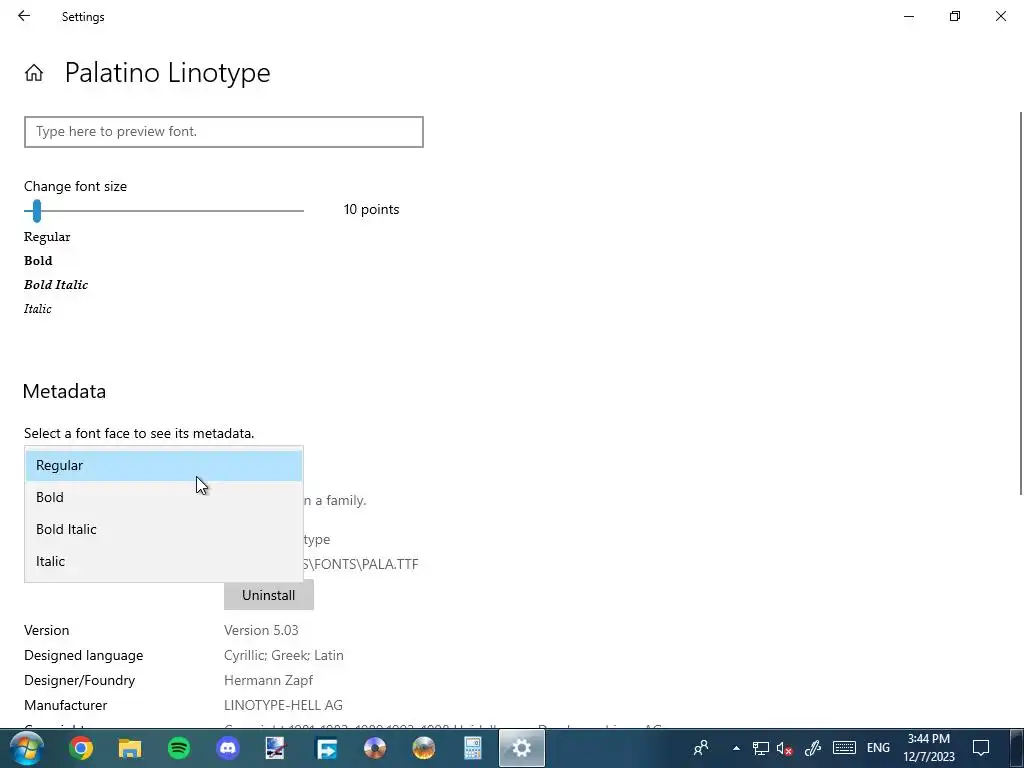
Task: Open the Settings home page icon
Action: 34,72
